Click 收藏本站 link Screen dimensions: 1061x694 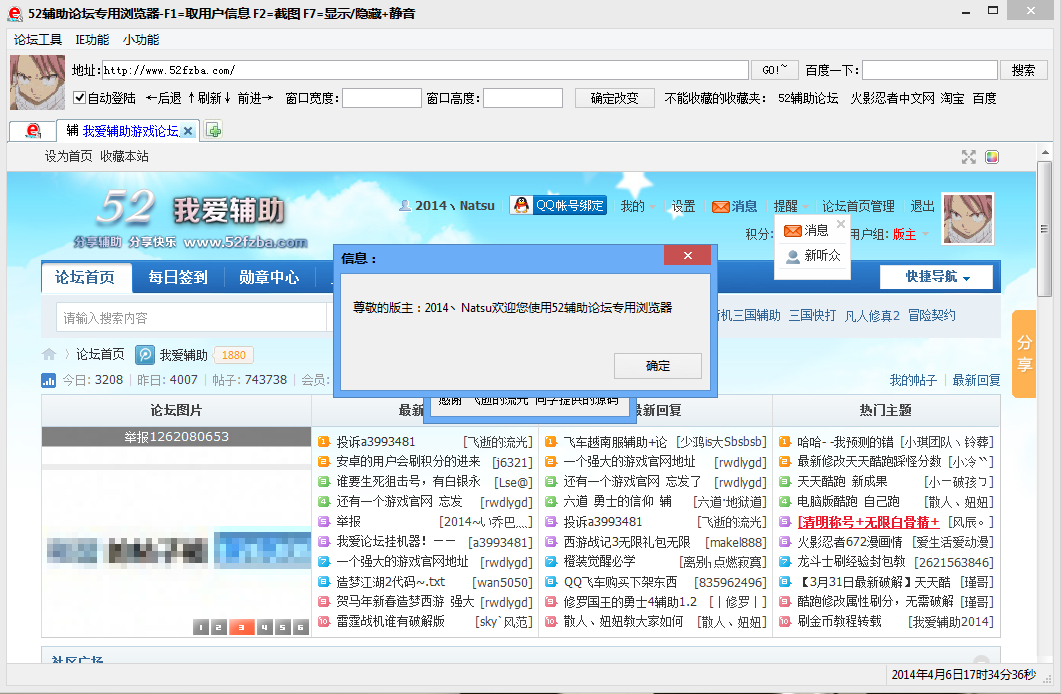(125, 157)
